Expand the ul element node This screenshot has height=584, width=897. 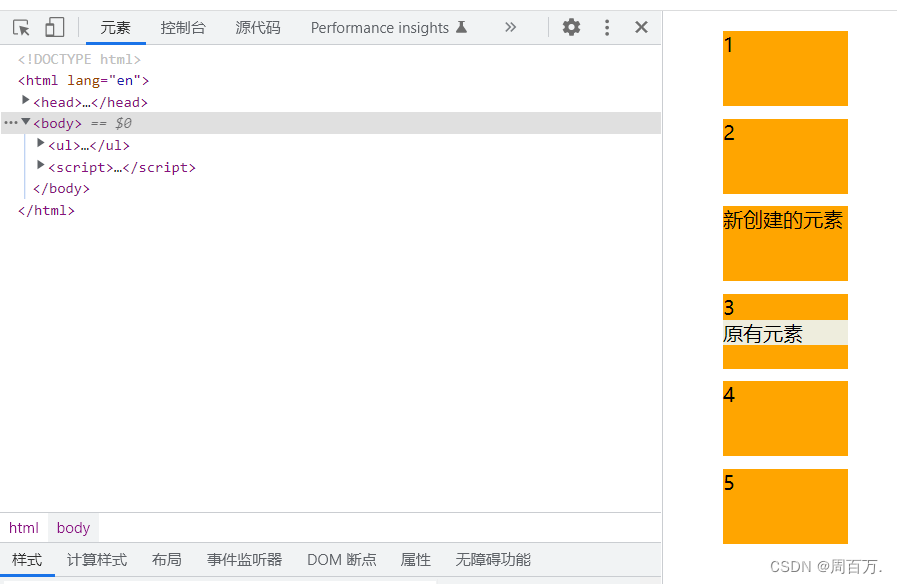pyautogui.click(x=40, y=144)
